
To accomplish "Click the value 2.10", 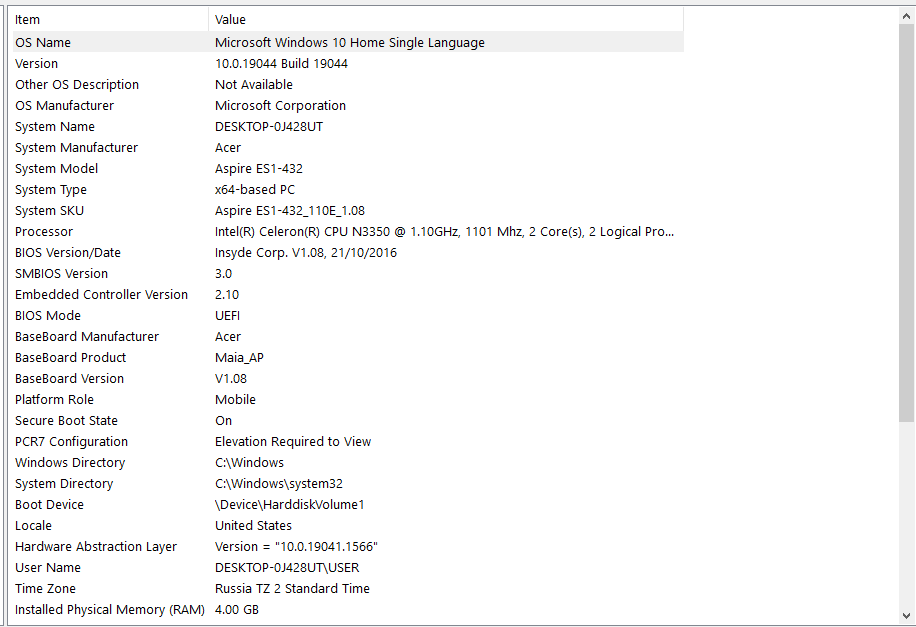I will [x=227, y=295].
